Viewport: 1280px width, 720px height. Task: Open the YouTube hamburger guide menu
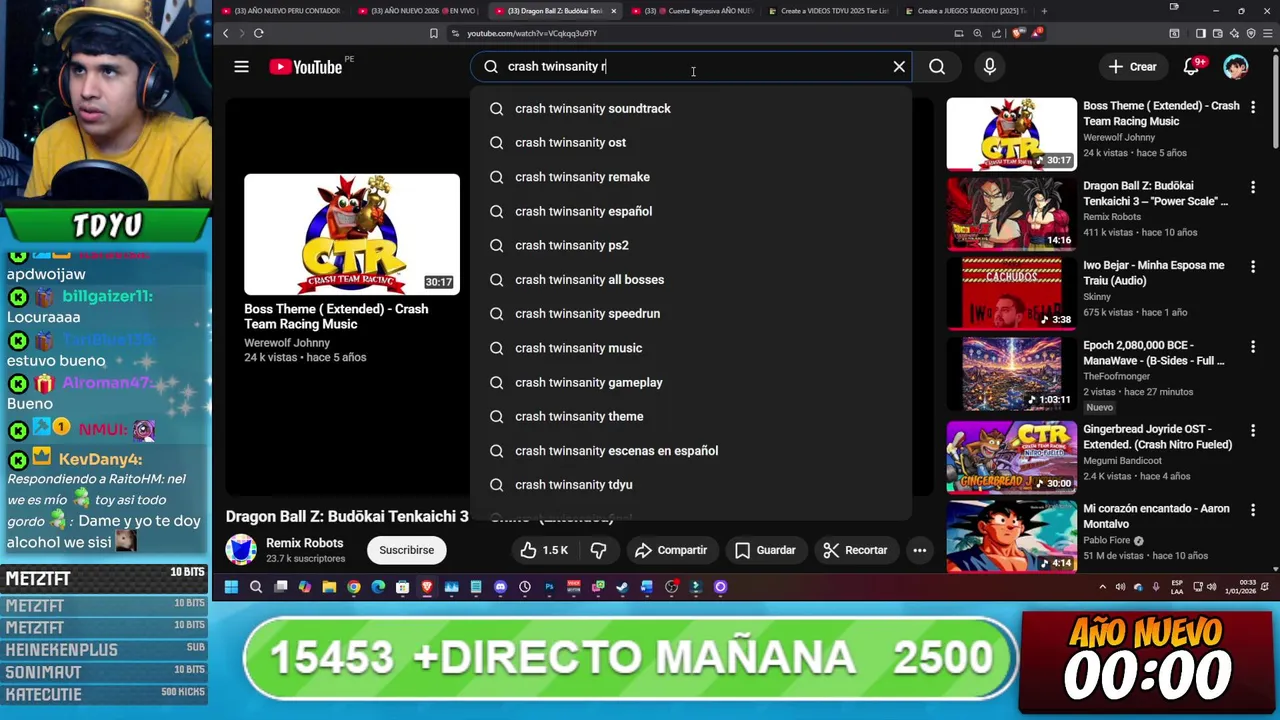pyautogui.click(x=241, y=67)
